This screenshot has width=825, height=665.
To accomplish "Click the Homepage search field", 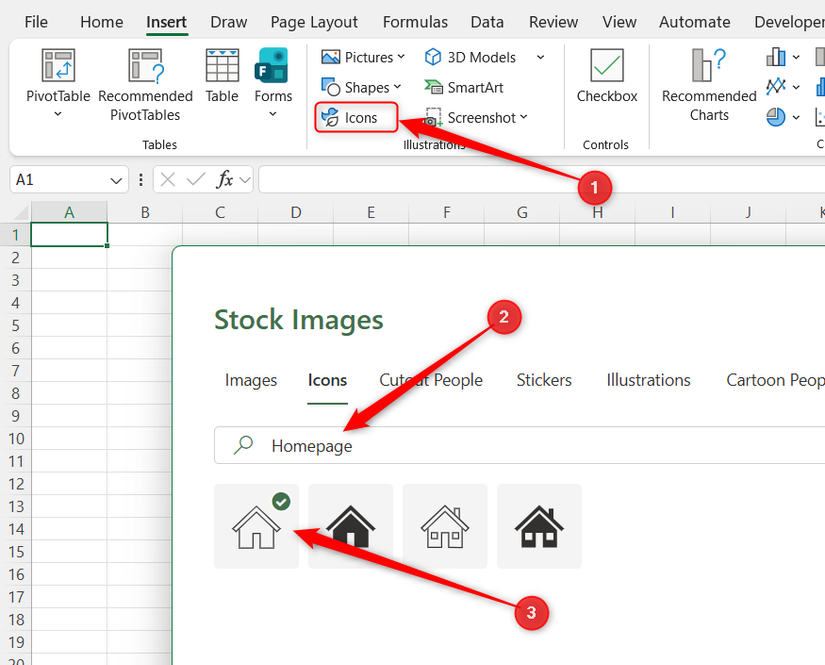I will click(x=520, y=445).
